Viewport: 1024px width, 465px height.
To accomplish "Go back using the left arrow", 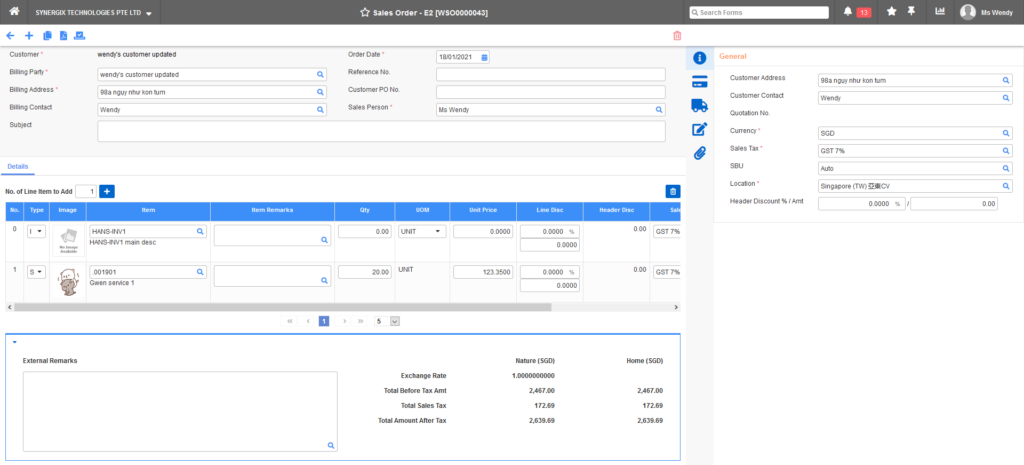I will 10,36.
